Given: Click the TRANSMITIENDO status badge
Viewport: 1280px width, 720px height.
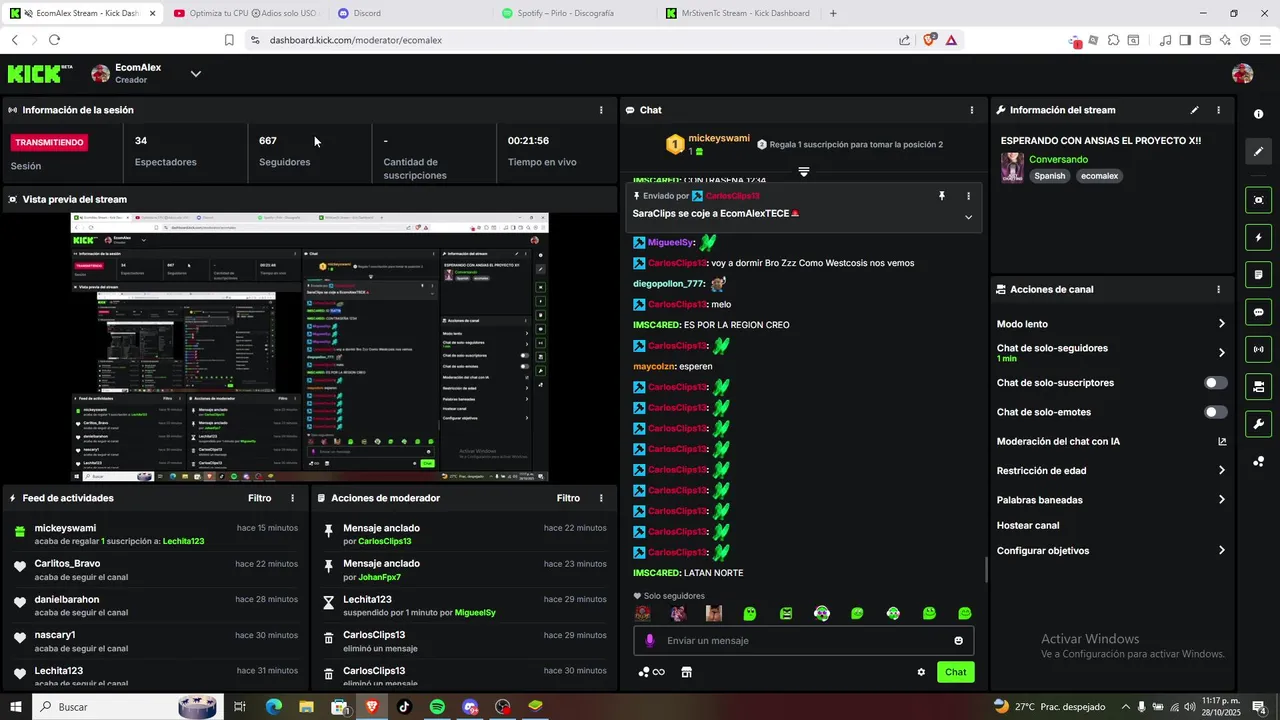Looking at the screenshot, I should (x=50, y=143).
